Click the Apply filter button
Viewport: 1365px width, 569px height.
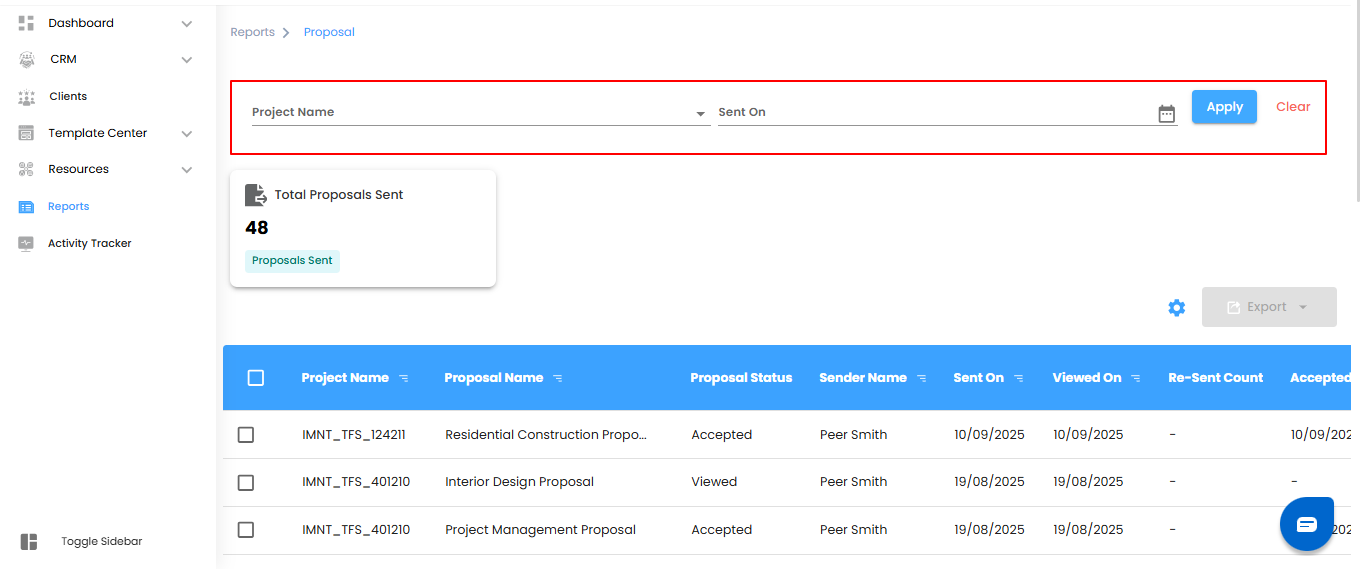coord(1224,107)
